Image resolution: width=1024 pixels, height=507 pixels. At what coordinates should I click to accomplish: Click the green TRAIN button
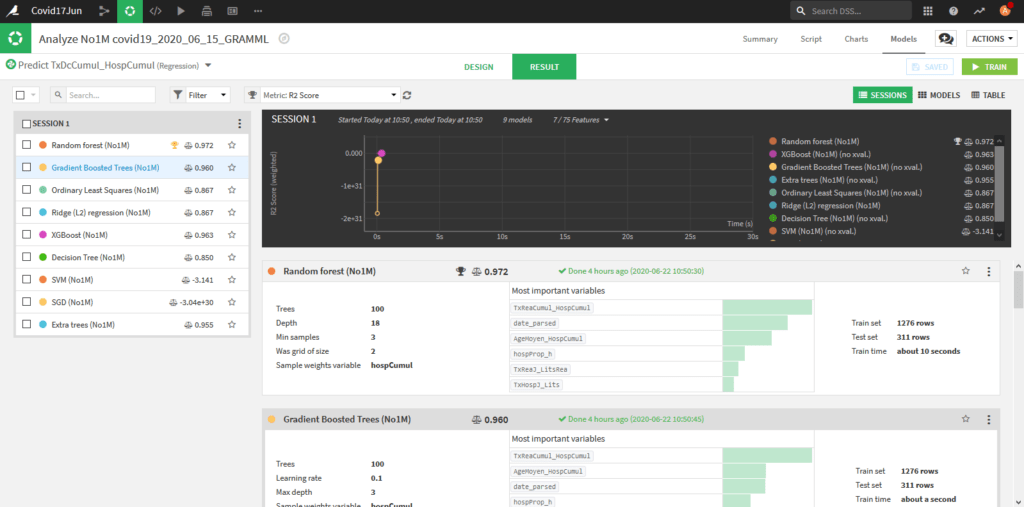[989, 66]
